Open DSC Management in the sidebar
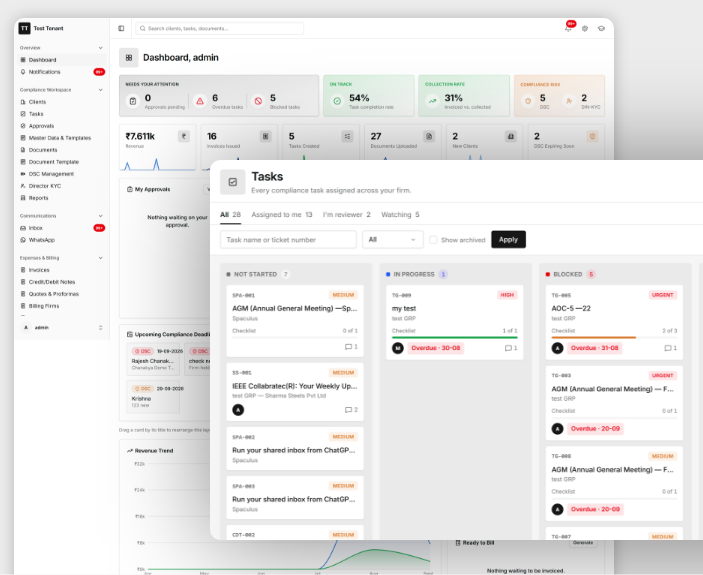Viewport: 703px width, 575px height. coord(62,174)
